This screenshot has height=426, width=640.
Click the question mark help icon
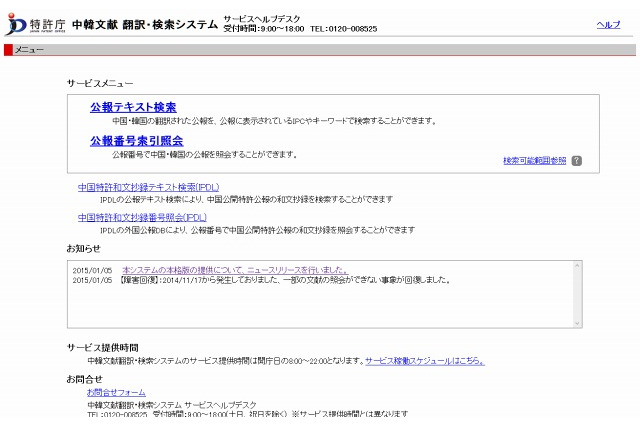click(576, 160)
